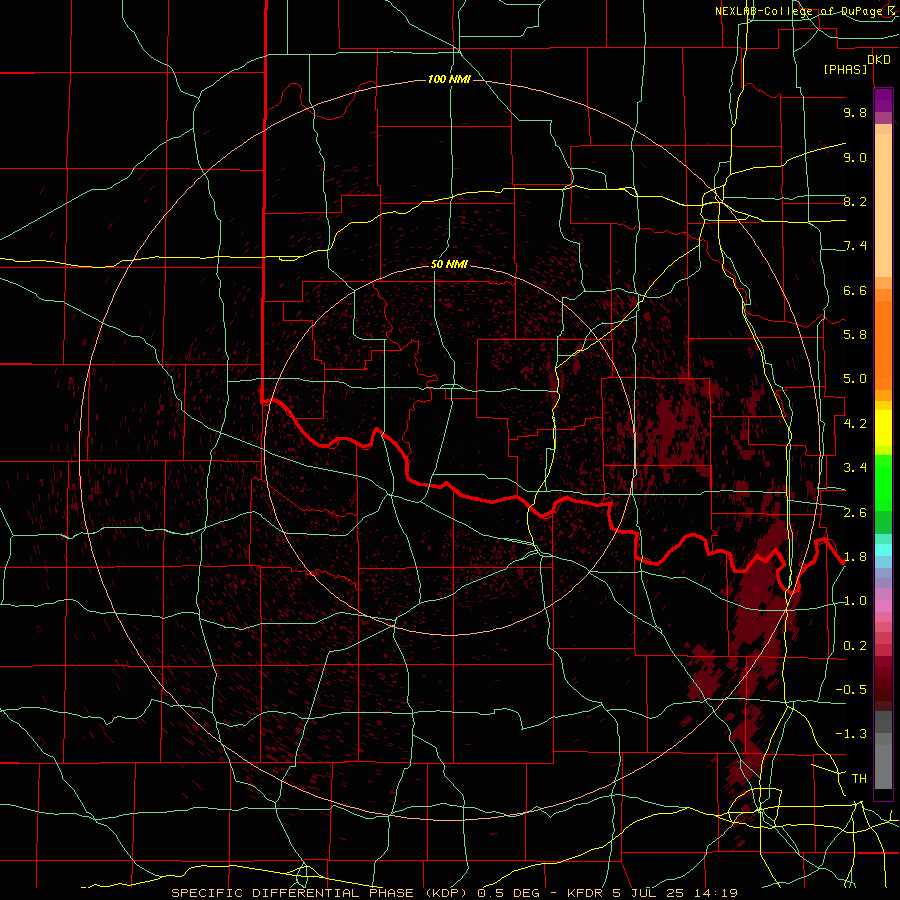Click the "TH" threshold label on the scale
900x900 pixels.
point(859,779)
